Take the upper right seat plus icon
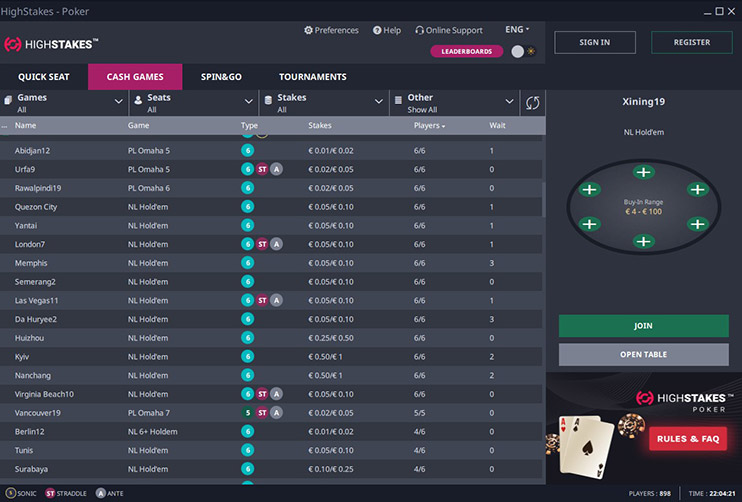 point(698,190)
